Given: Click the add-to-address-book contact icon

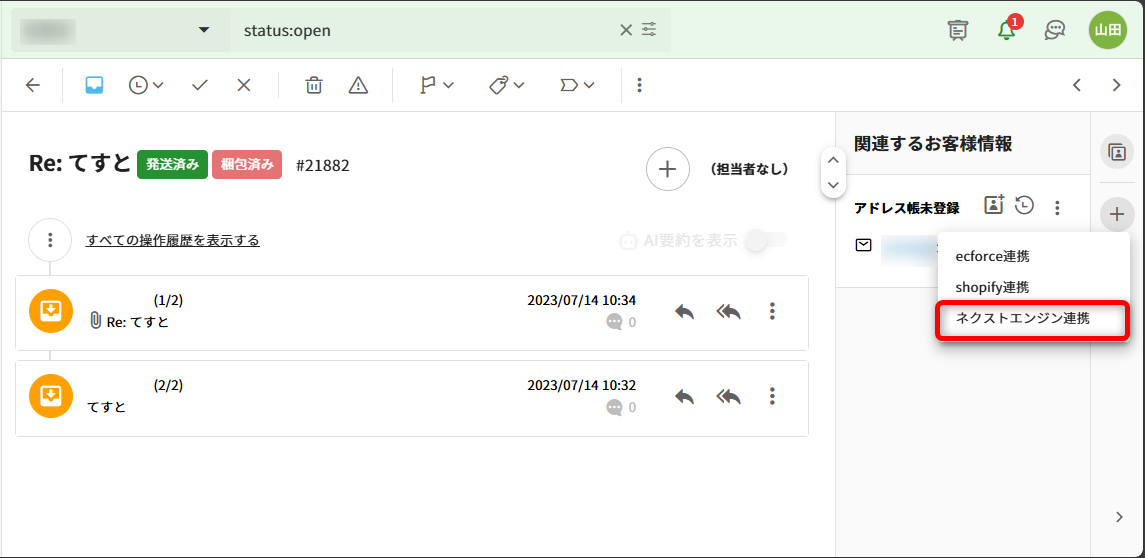Looking at the screenshot, I should pos(993,205).
